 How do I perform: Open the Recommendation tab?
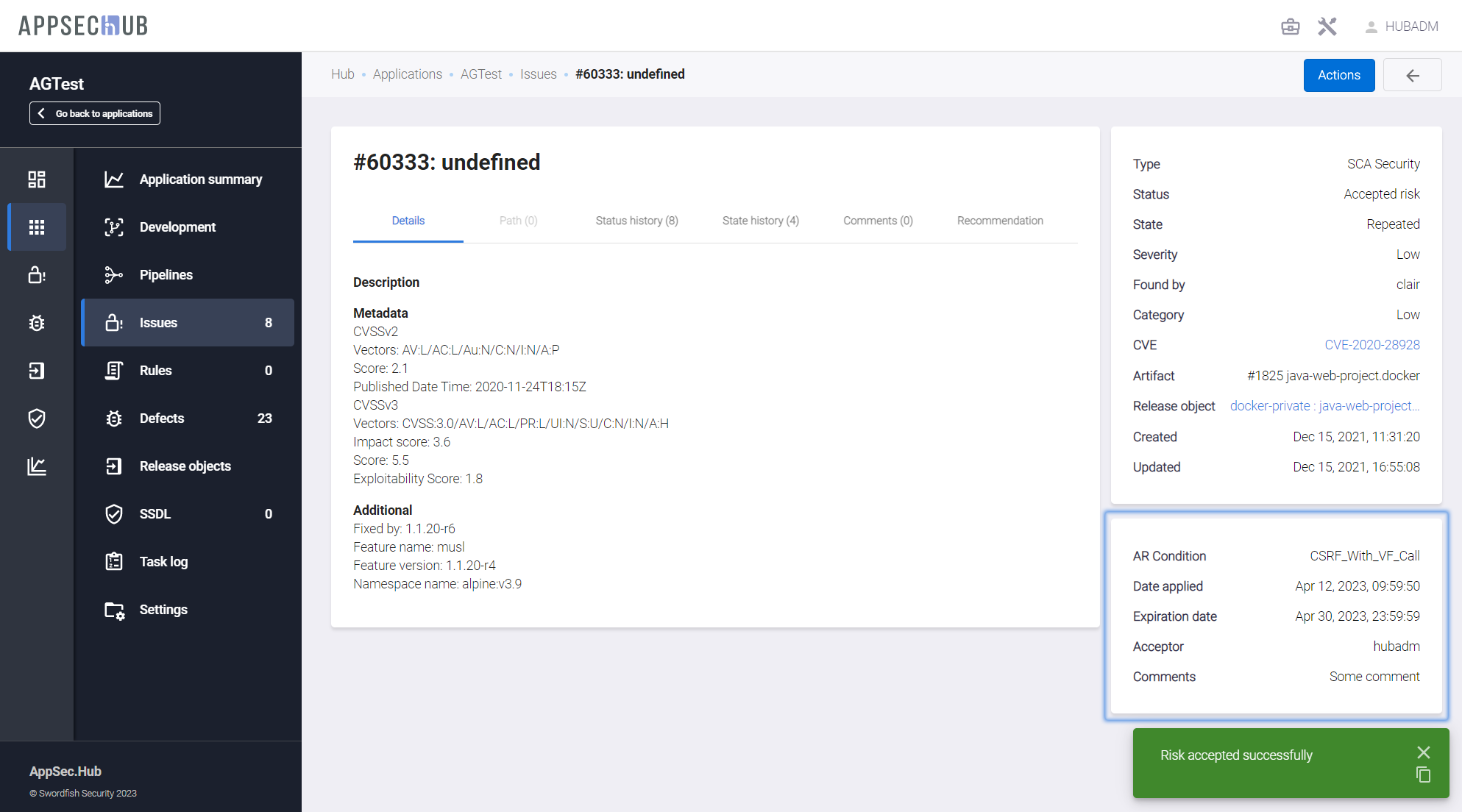point(999,221)
